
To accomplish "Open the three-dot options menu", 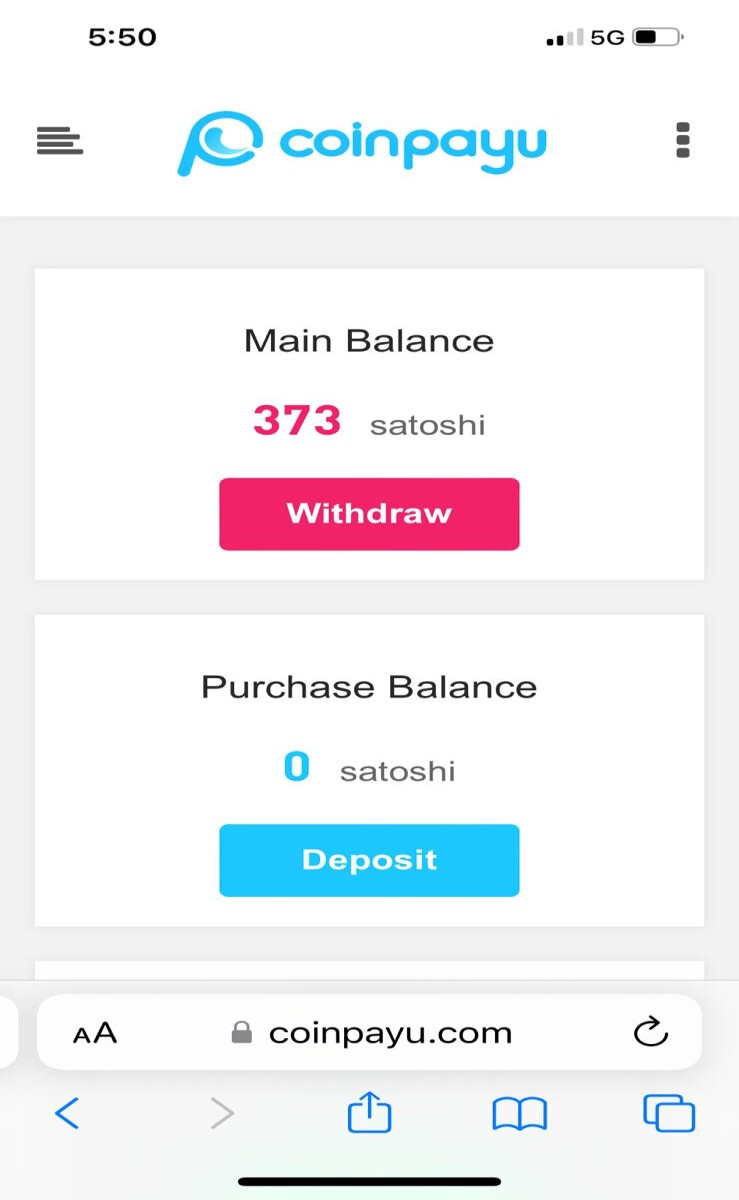I will [x=683, y=141].
